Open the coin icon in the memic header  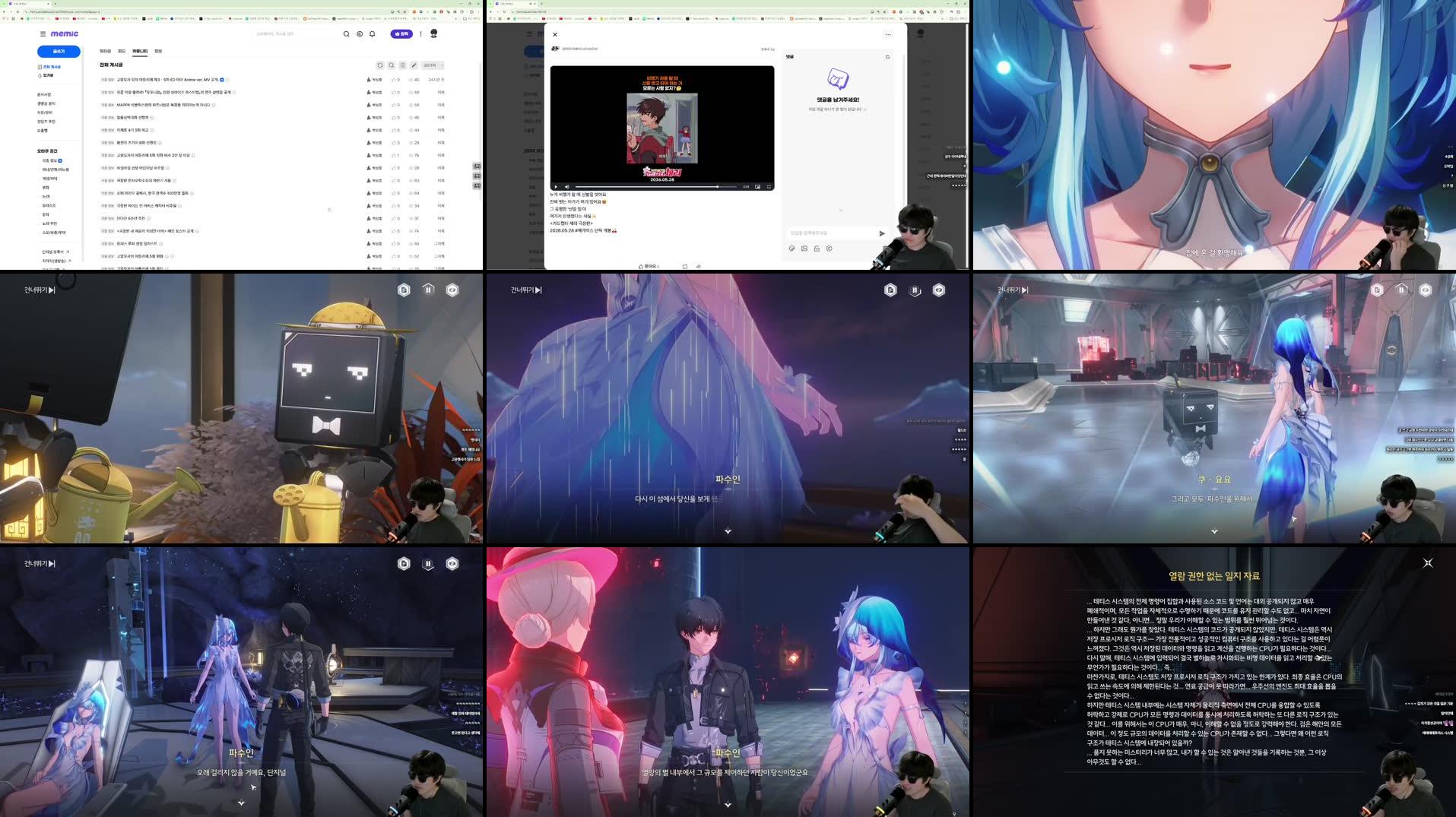360,34
